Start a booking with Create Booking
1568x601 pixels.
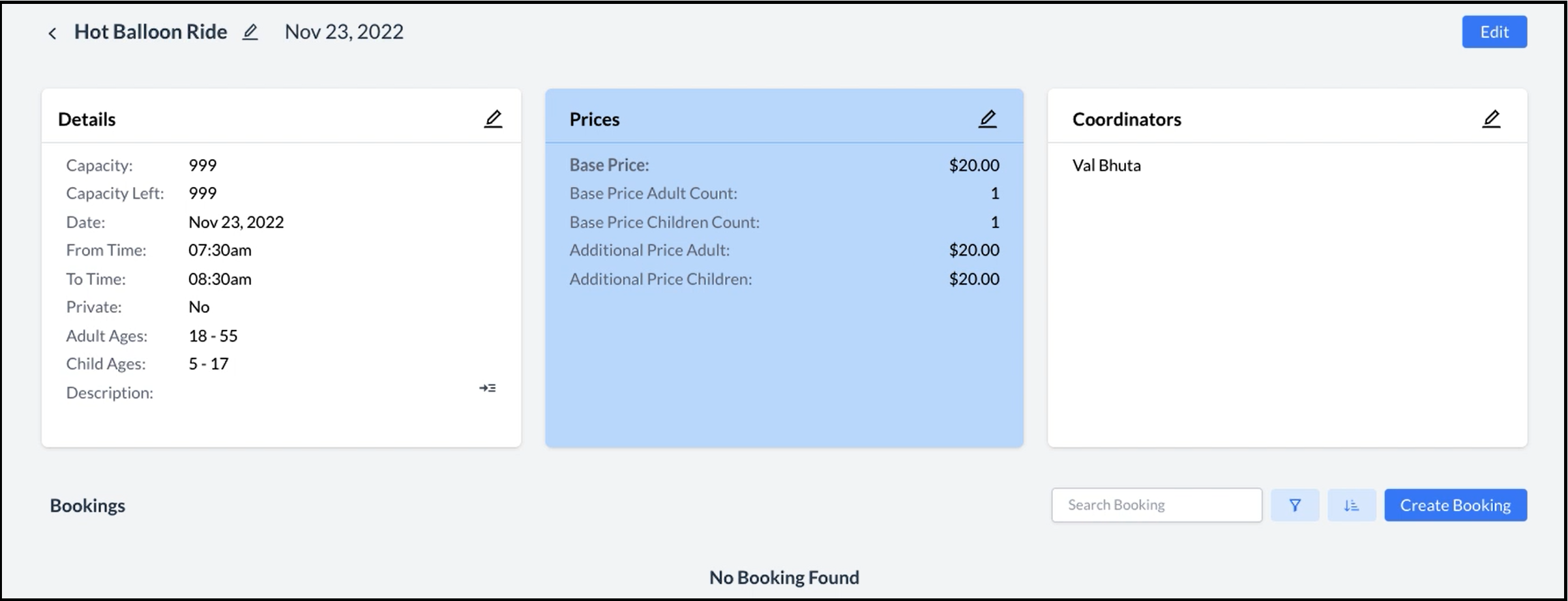tap(1455, 505)
